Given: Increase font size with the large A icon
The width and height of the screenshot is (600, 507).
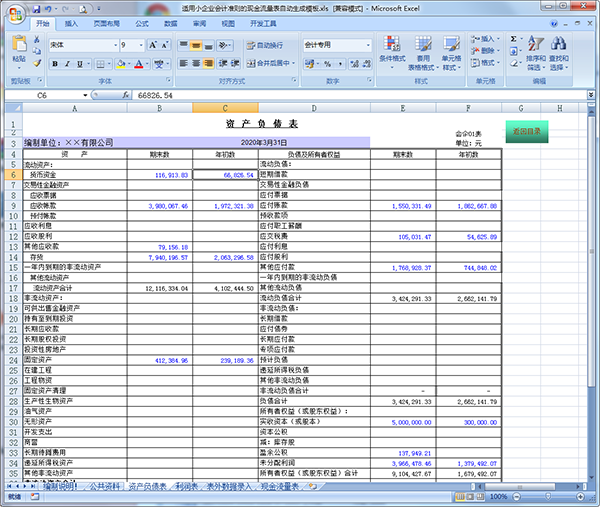Looking at the screenshot, I should pyautogui.click(x=153, y=45).
